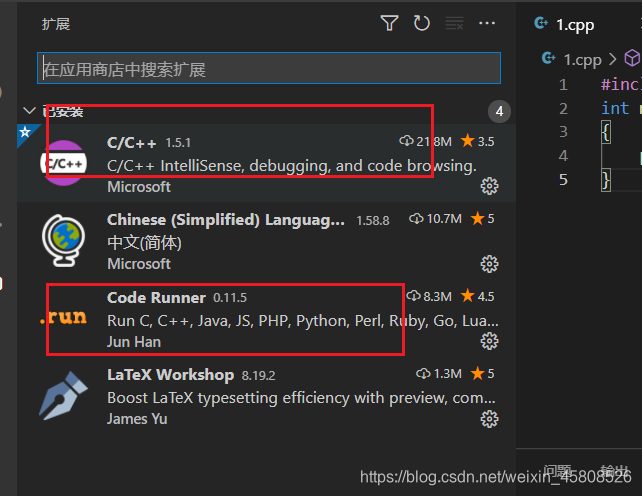
Task: Click editor line number 3
Action: pyautogui.click(x=563, y=132)
